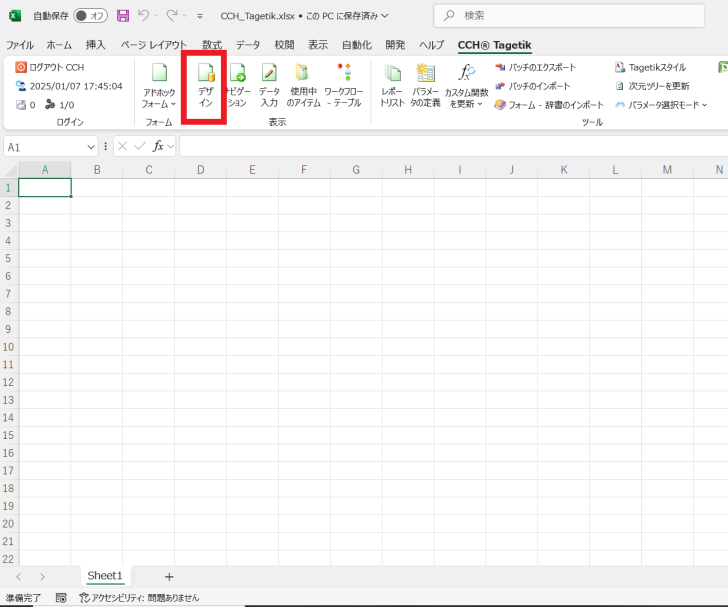The image size is (728, 607).
Task: Click the ワークフローテーブル (Workflow Table) icon
Action: tap(343, 85)
